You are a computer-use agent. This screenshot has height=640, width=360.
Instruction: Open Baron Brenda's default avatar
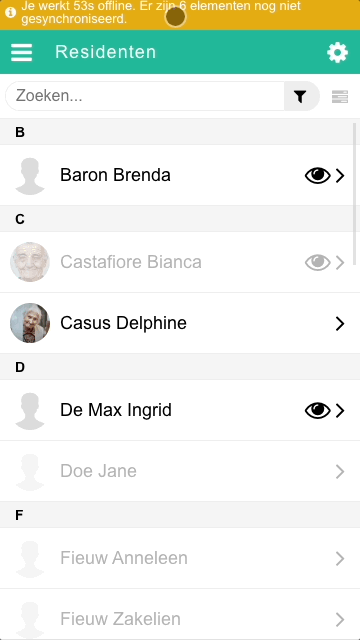point(30,176)
